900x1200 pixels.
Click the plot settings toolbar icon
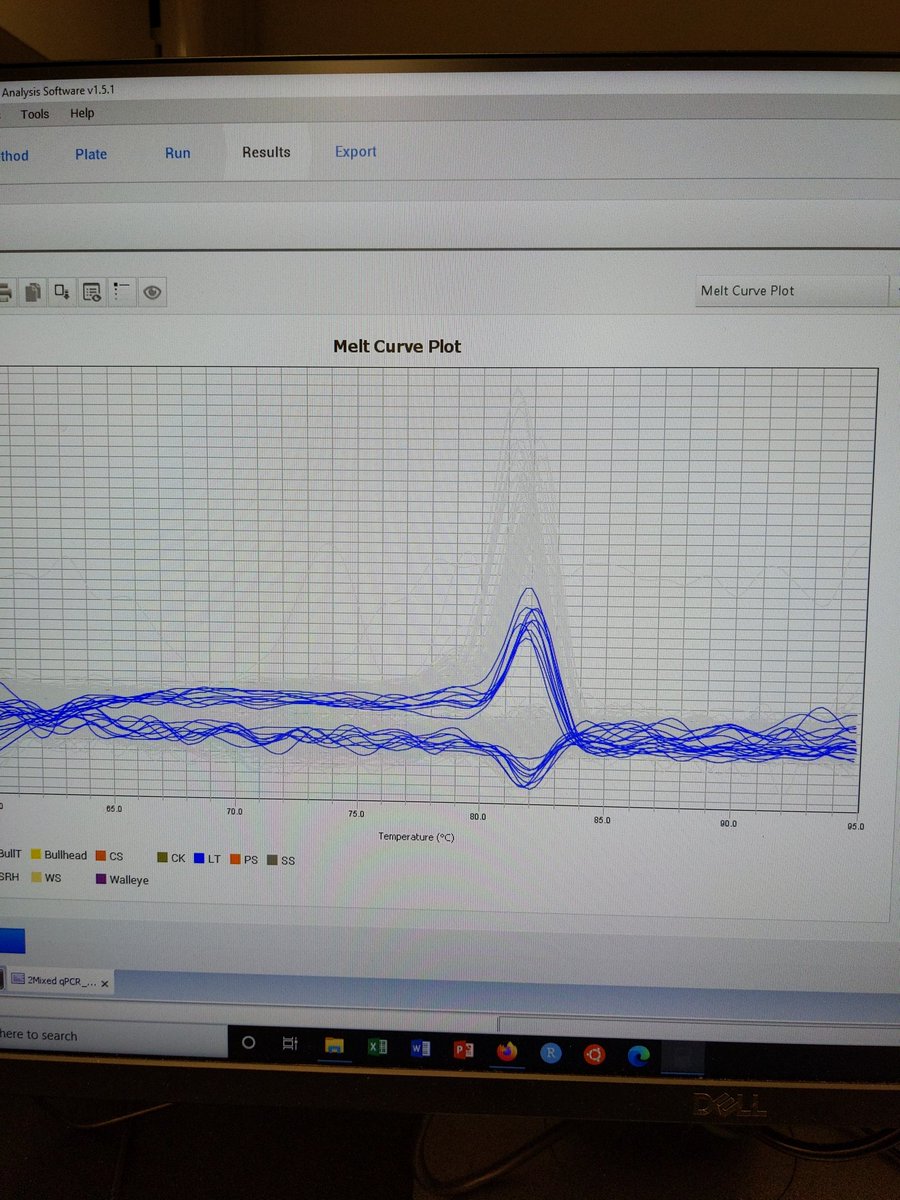[x=92, y=291]
